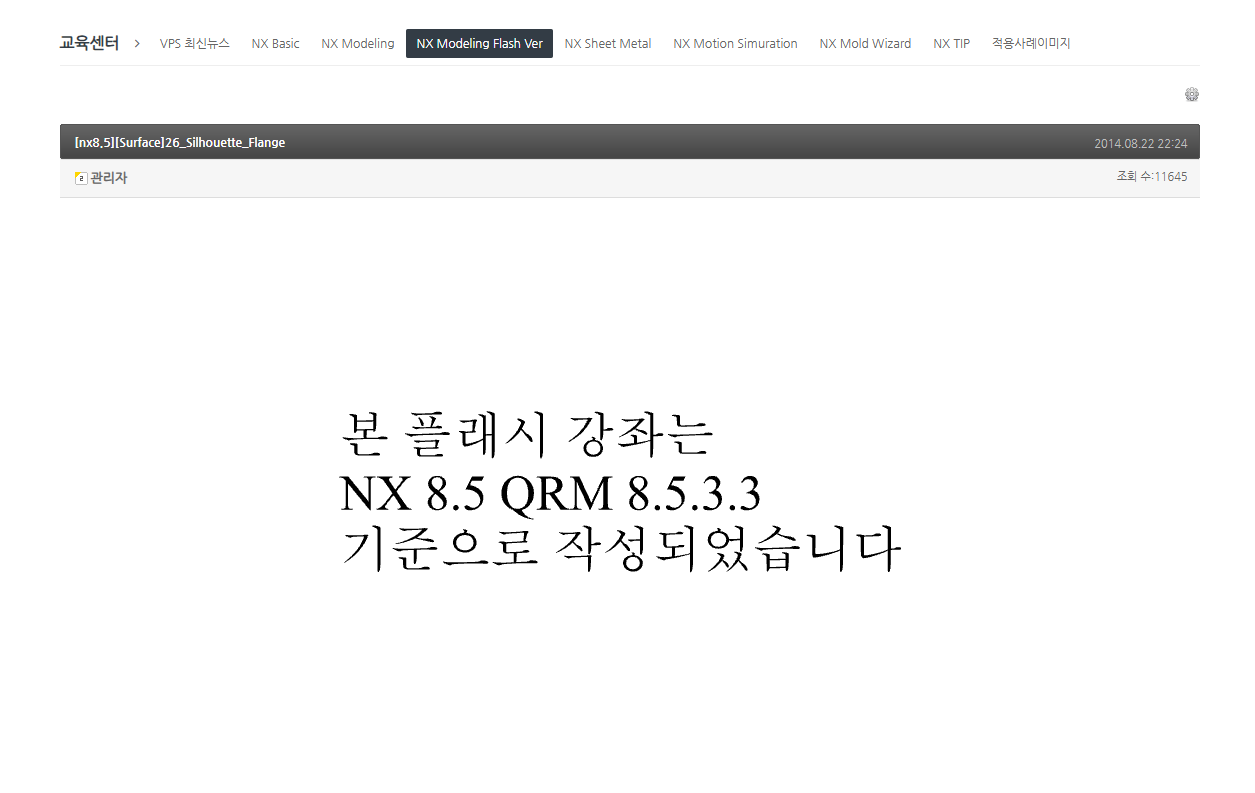Open the 교육센터 heading link
1255x793 pixels.
pos(89,43)
